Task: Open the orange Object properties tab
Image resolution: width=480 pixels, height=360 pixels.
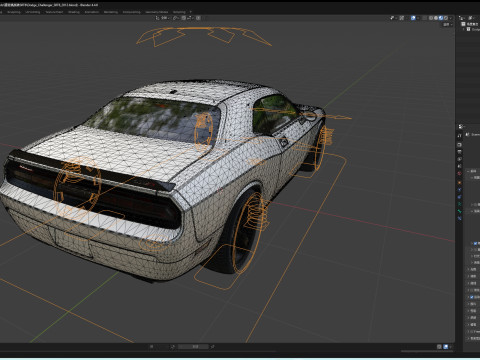Action: click(459, 183)
